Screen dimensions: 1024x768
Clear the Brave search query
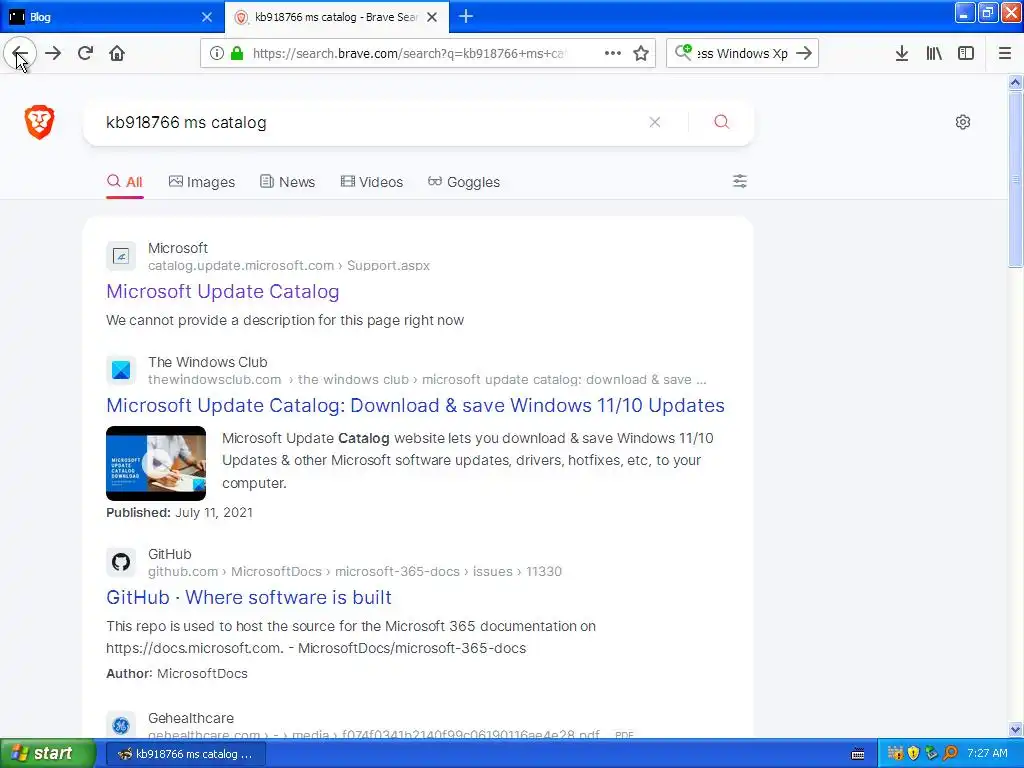click(654, 122)
